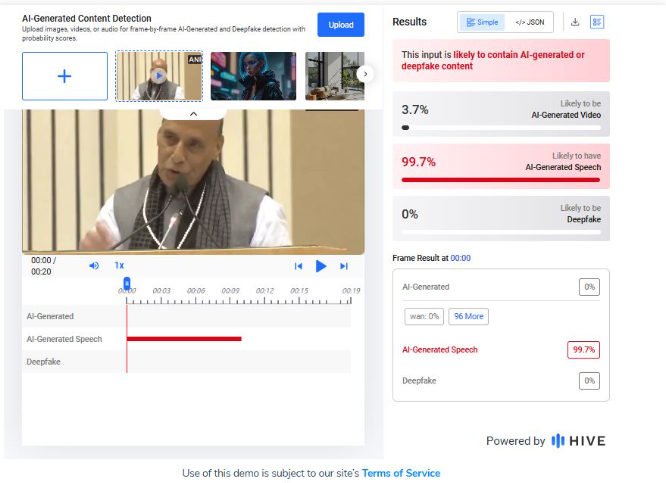Change playback speed from 1x
The width and height of the screenshot is (666, 483).
119,266
